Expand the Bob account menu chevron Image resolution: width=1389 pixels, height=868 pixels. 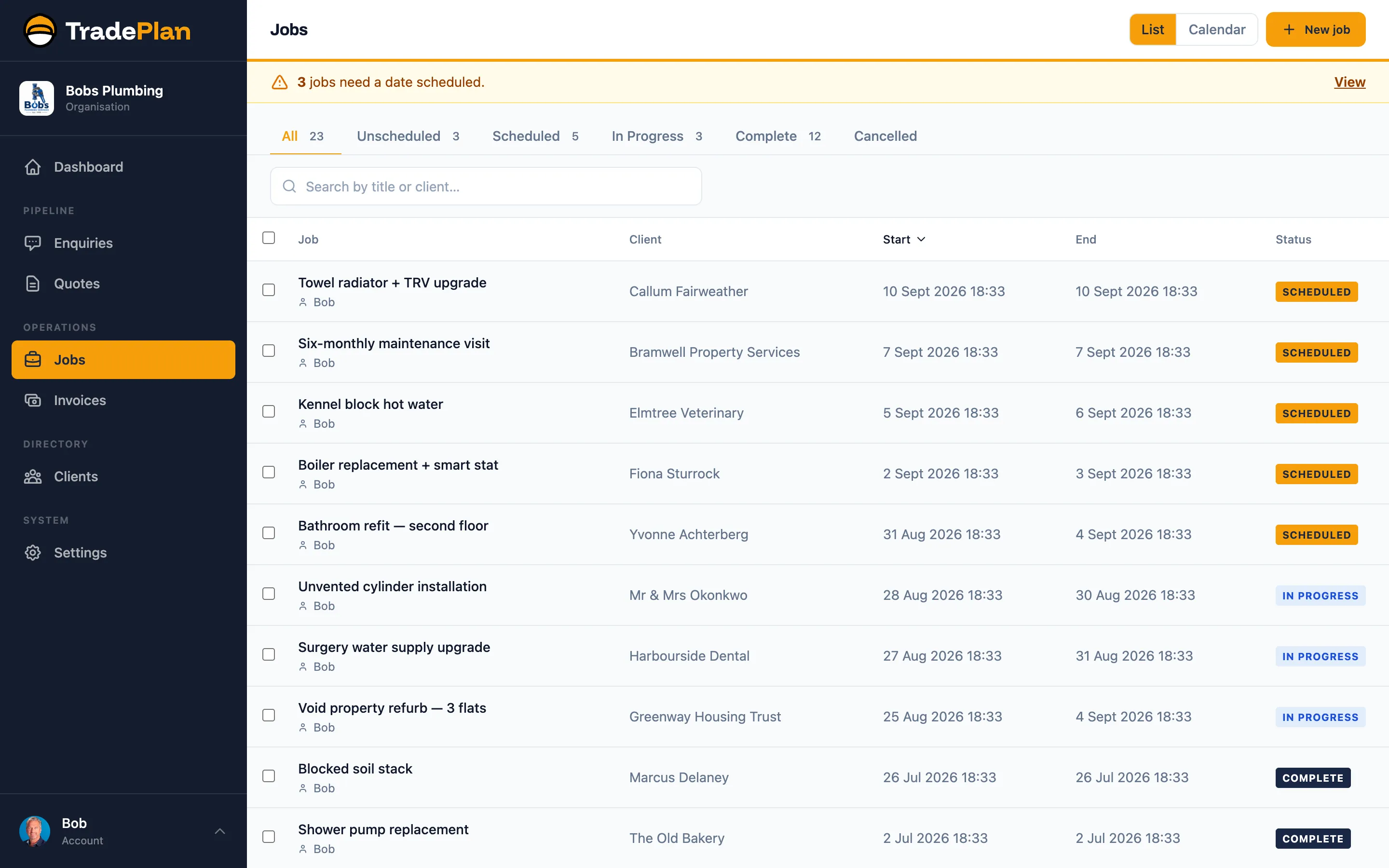pos(220,831)
